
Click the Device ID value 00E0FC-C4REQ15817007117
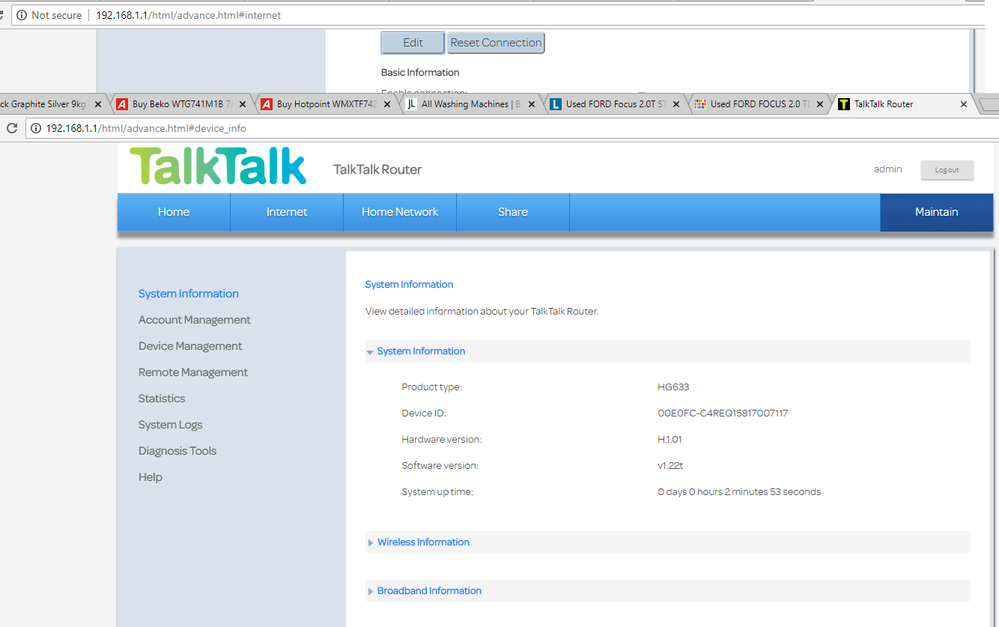click(x=722, y=413)
